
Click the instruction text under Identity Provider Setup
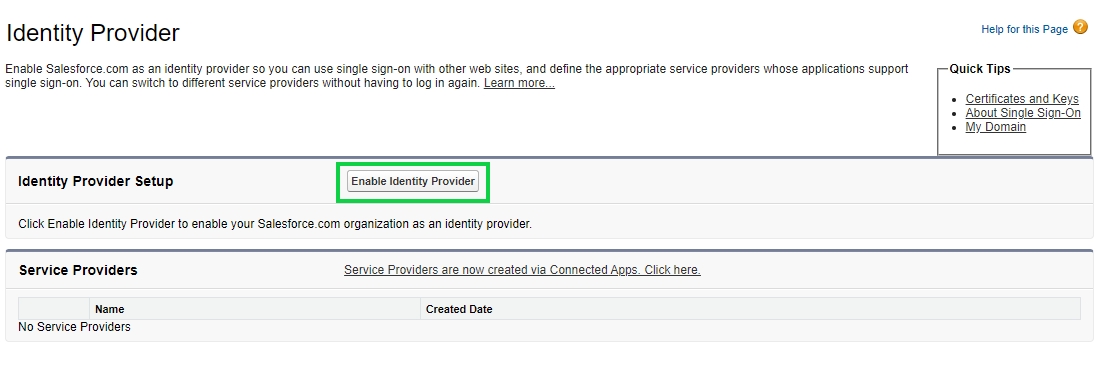pyautogui.click(x=275, y=224)
